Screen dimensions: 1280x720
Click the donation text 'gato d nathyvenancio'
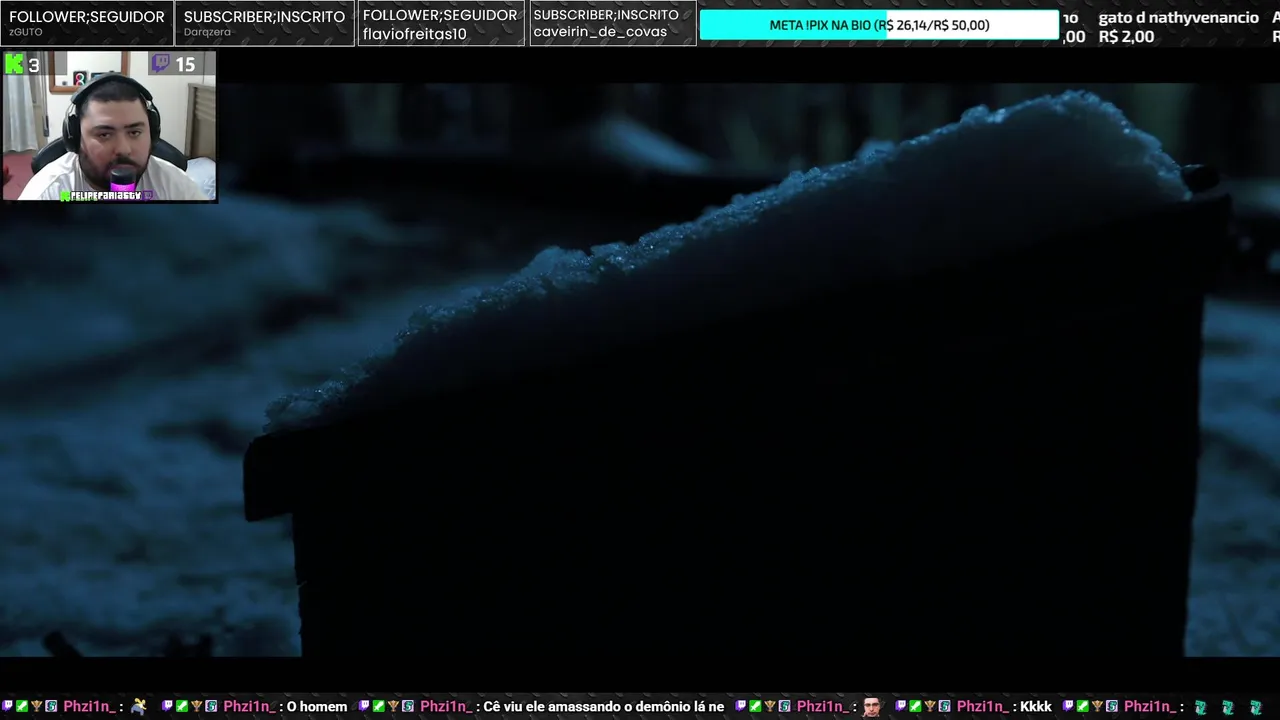[1178, 17]
